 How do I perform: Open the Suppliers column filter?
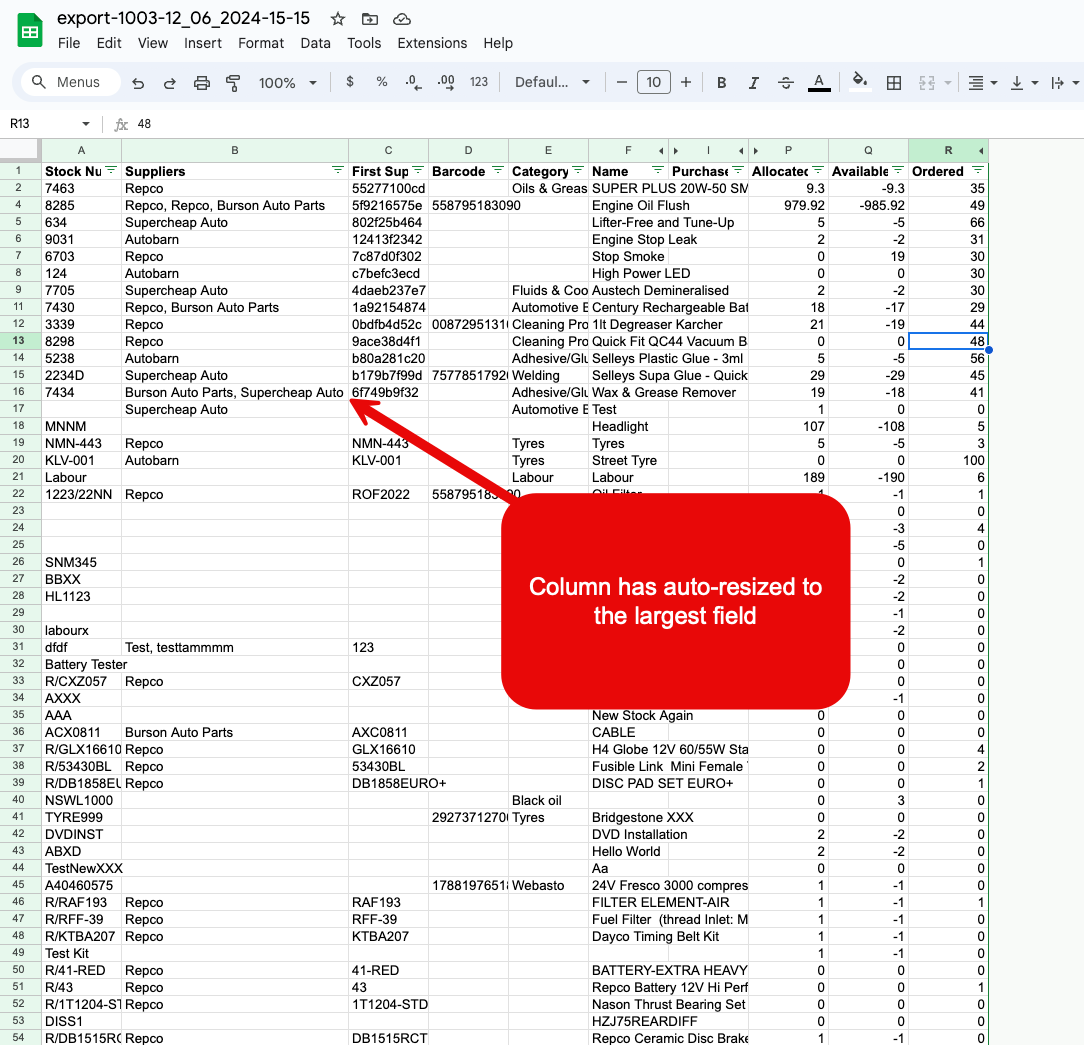[x=337, y=170]
